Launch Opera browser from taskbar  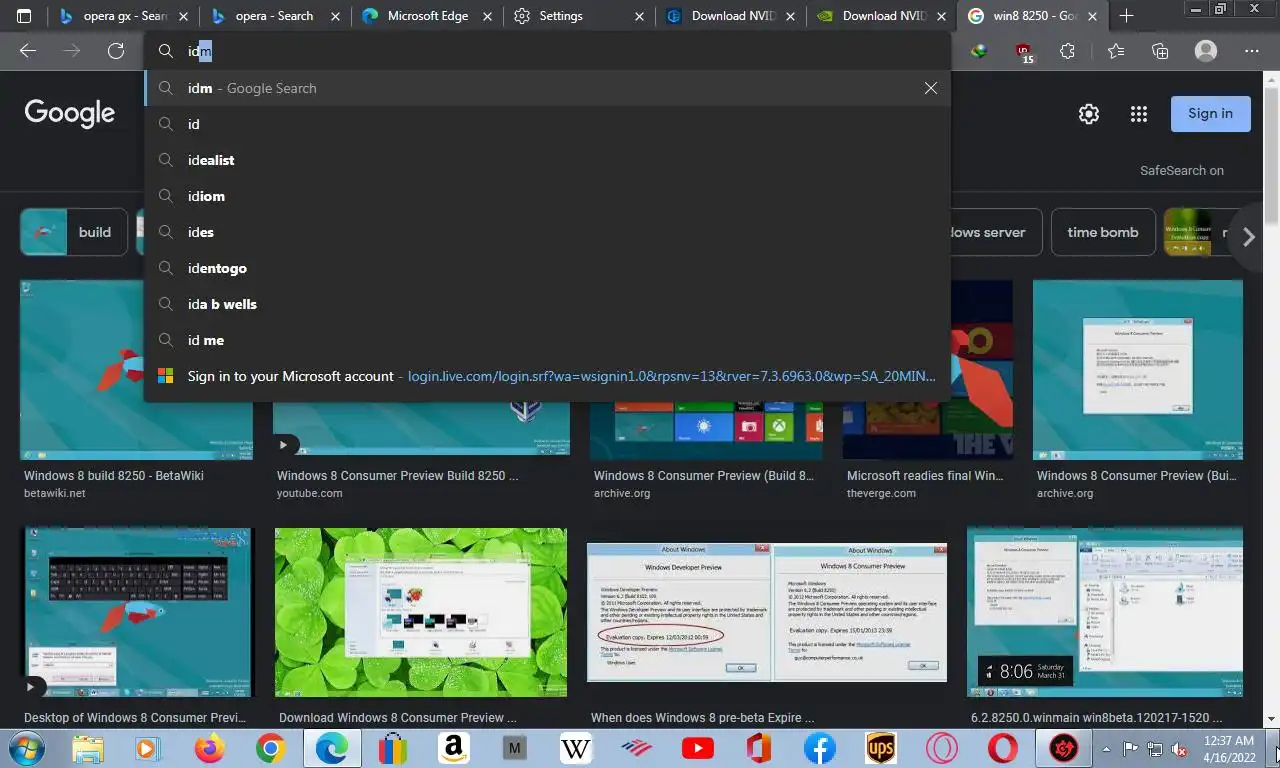(x=1002, y=747)
